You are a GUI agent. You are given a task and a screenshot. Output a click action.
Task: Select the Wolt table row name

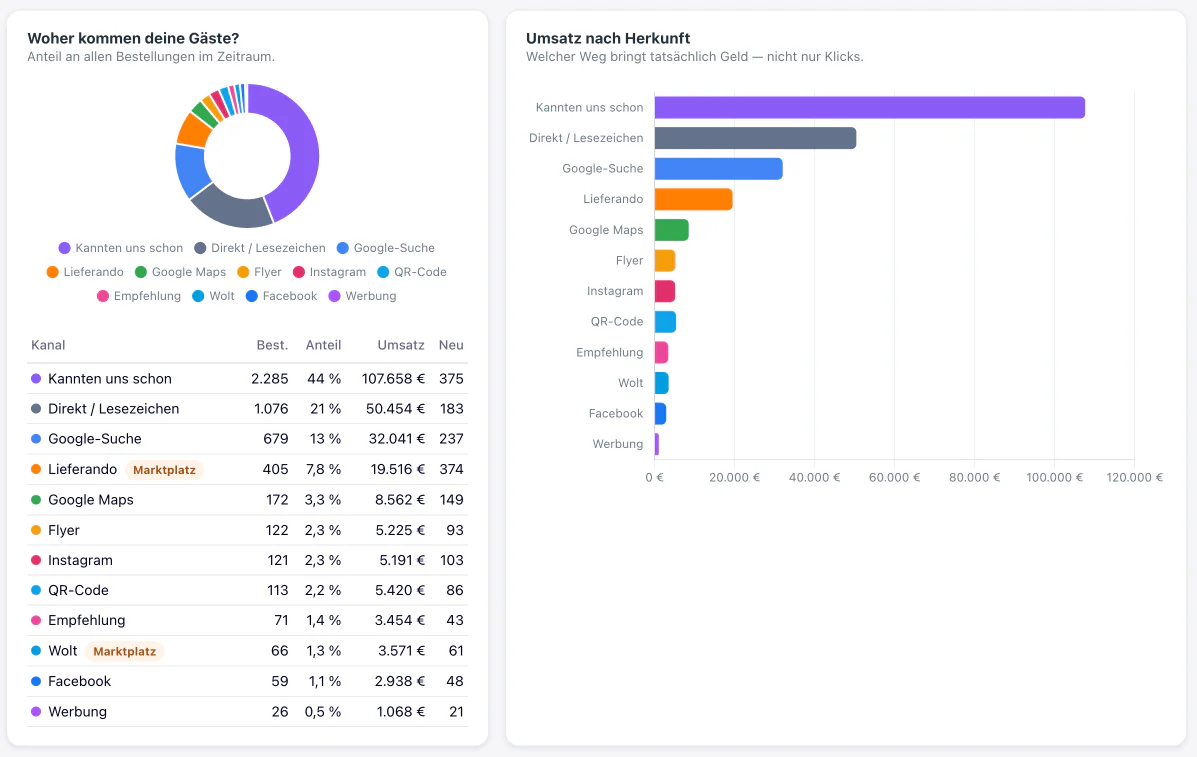point(63,651)
